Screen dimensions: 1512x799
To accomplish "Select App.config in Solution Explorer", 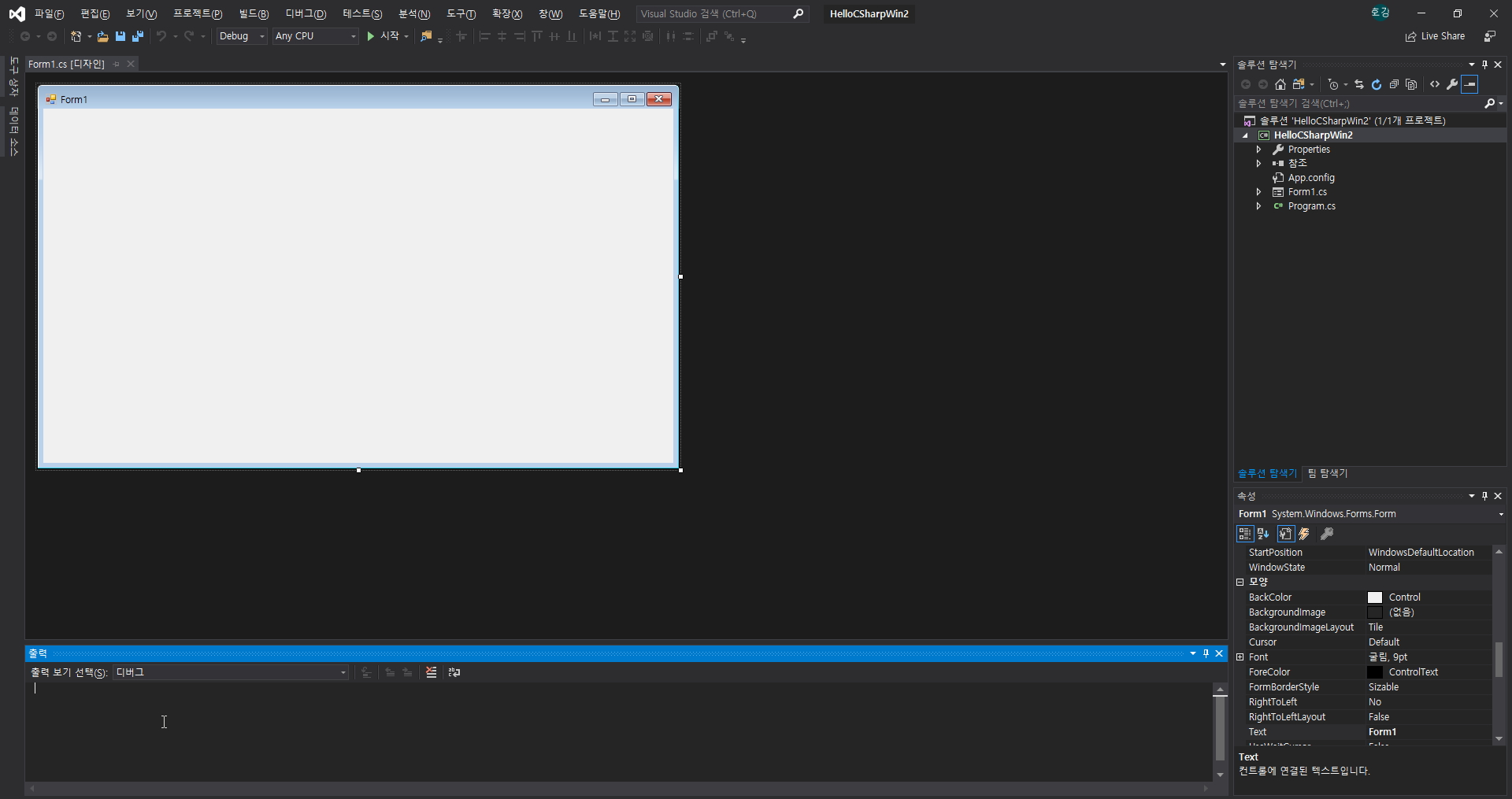I will [x=1311, y=178].
